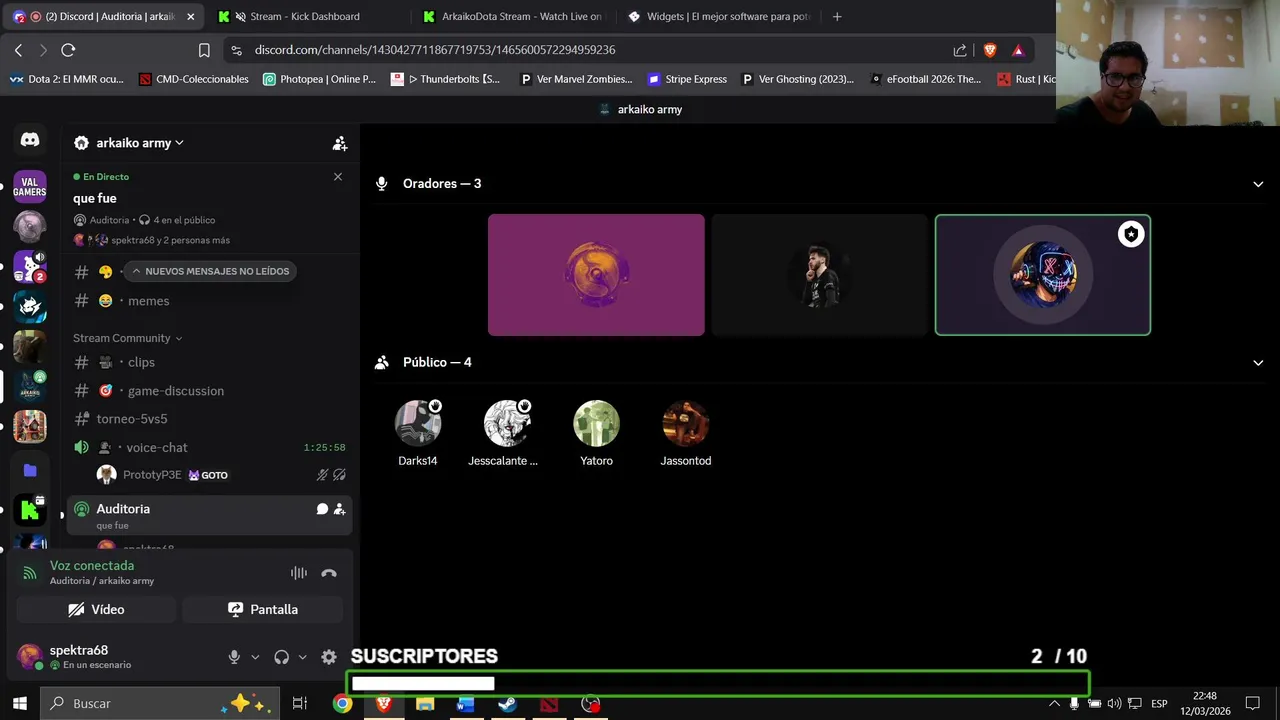Open audience member Yatoro
The width and height of the screenshot is (1280, 720).
(x=596, y=433)
